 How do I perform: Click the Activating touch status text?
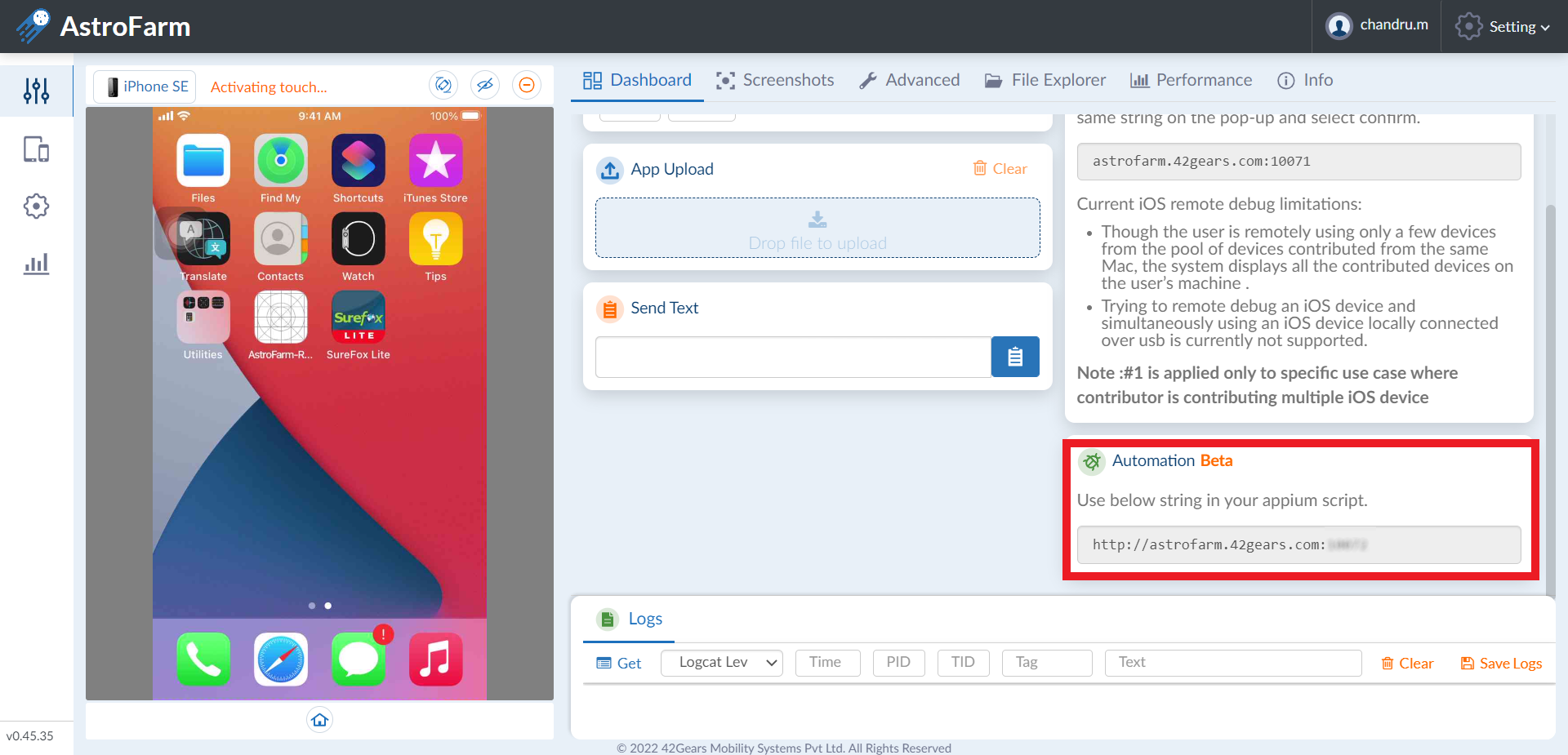point(269,87)
